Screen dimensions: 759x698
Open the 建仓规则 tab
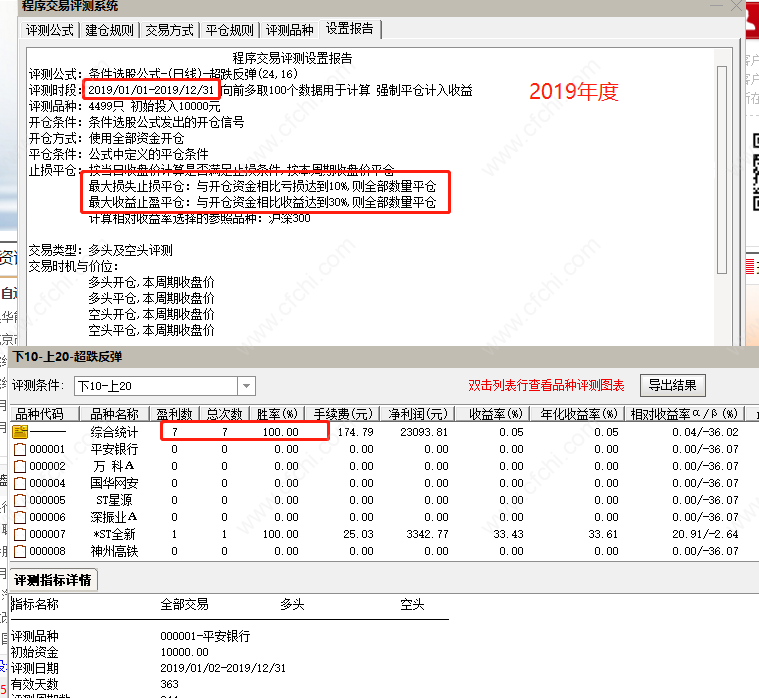[x=109, y=30]
